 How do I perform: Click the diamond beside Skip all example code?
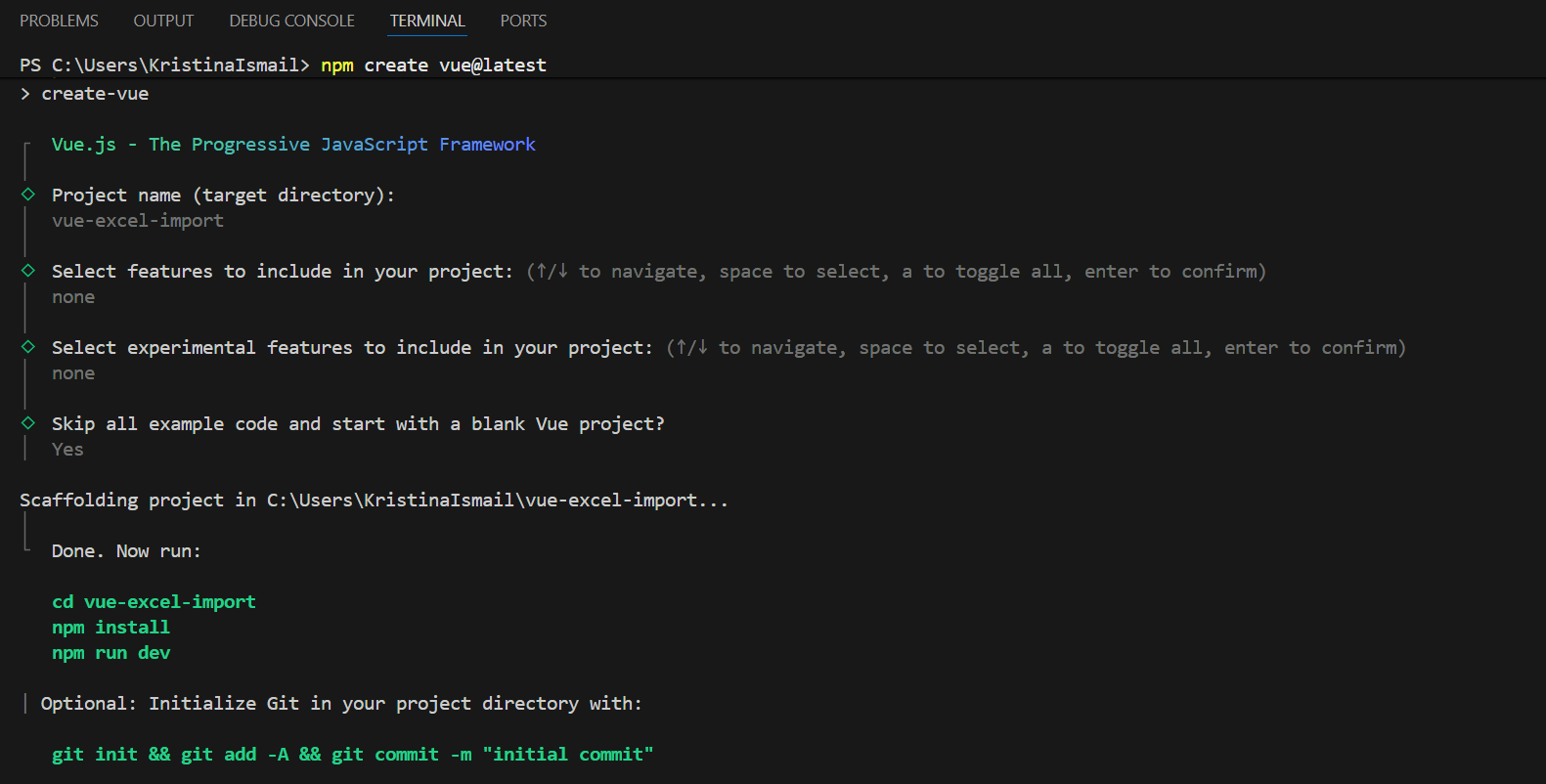pyautogui.click(x=28, y=423)
